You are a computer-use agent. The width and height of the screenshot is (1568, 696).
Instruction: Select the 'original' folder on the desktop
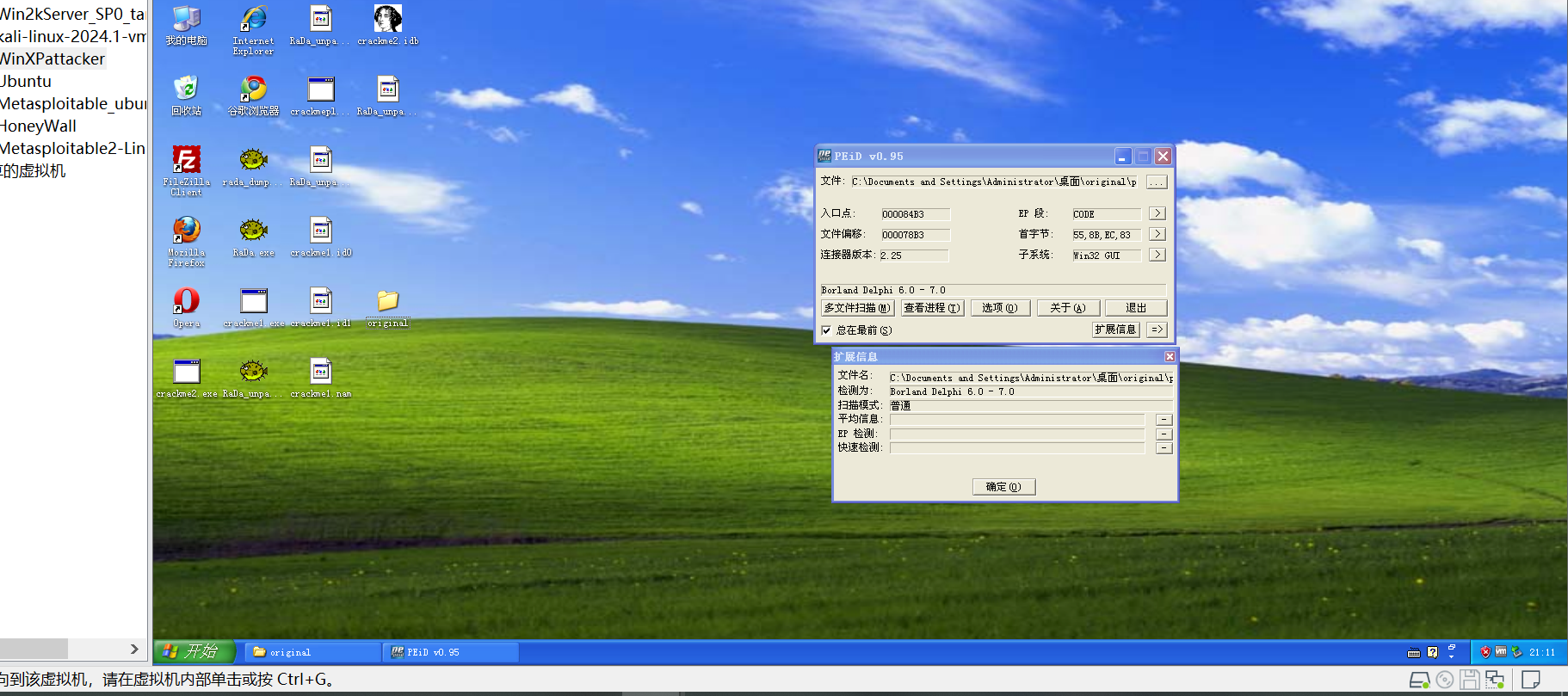point(388,302)
